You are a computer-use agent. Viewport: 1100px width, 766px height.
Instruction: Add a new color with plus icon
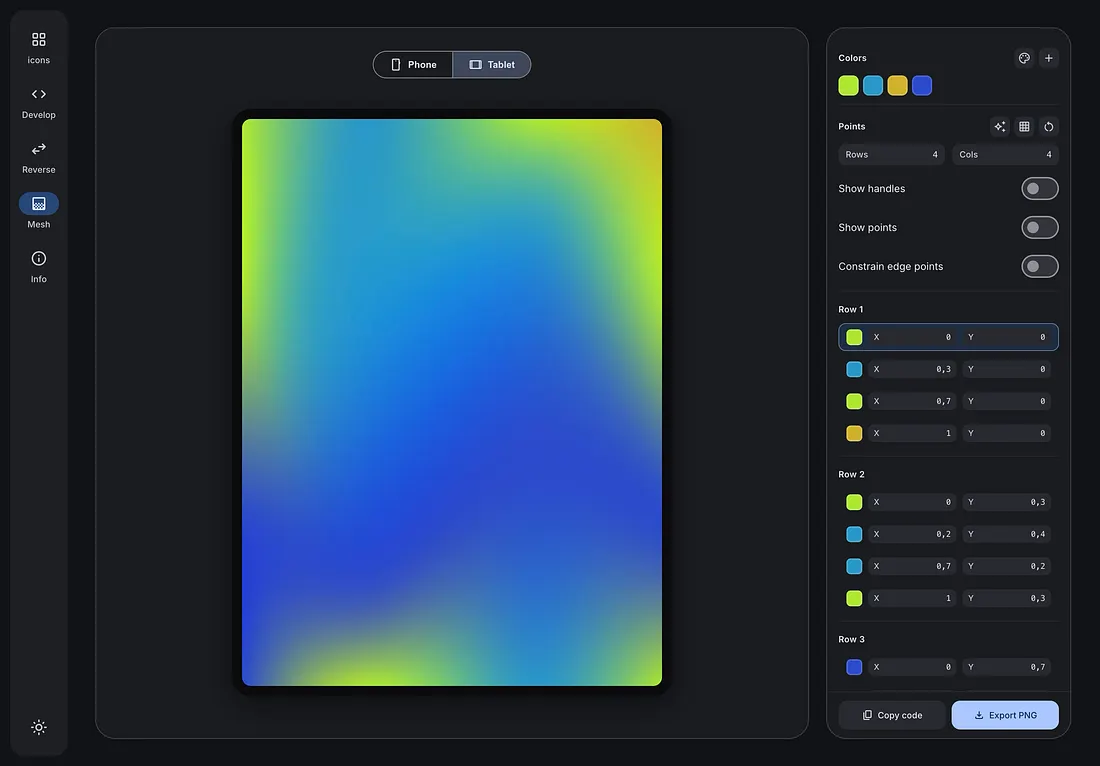[x=1049, y=58]
